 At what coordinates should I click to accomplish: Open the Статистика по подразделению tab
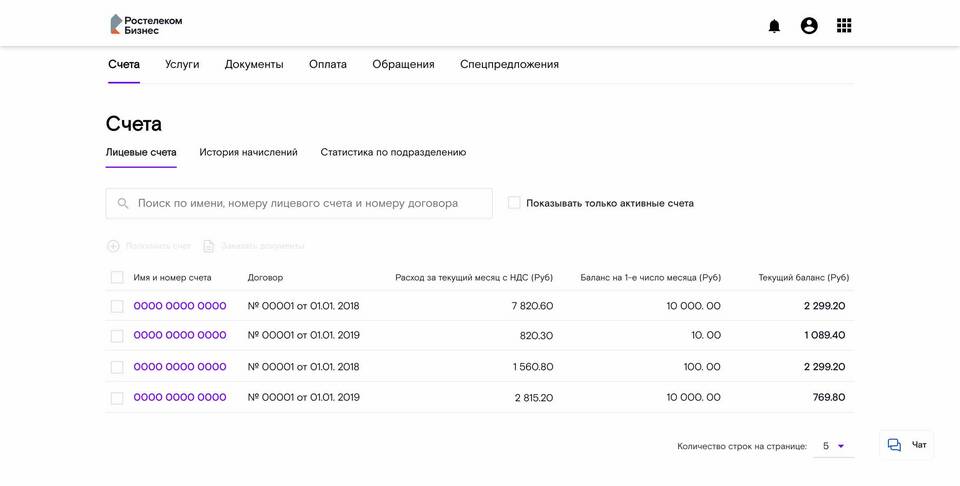(393, 152)
